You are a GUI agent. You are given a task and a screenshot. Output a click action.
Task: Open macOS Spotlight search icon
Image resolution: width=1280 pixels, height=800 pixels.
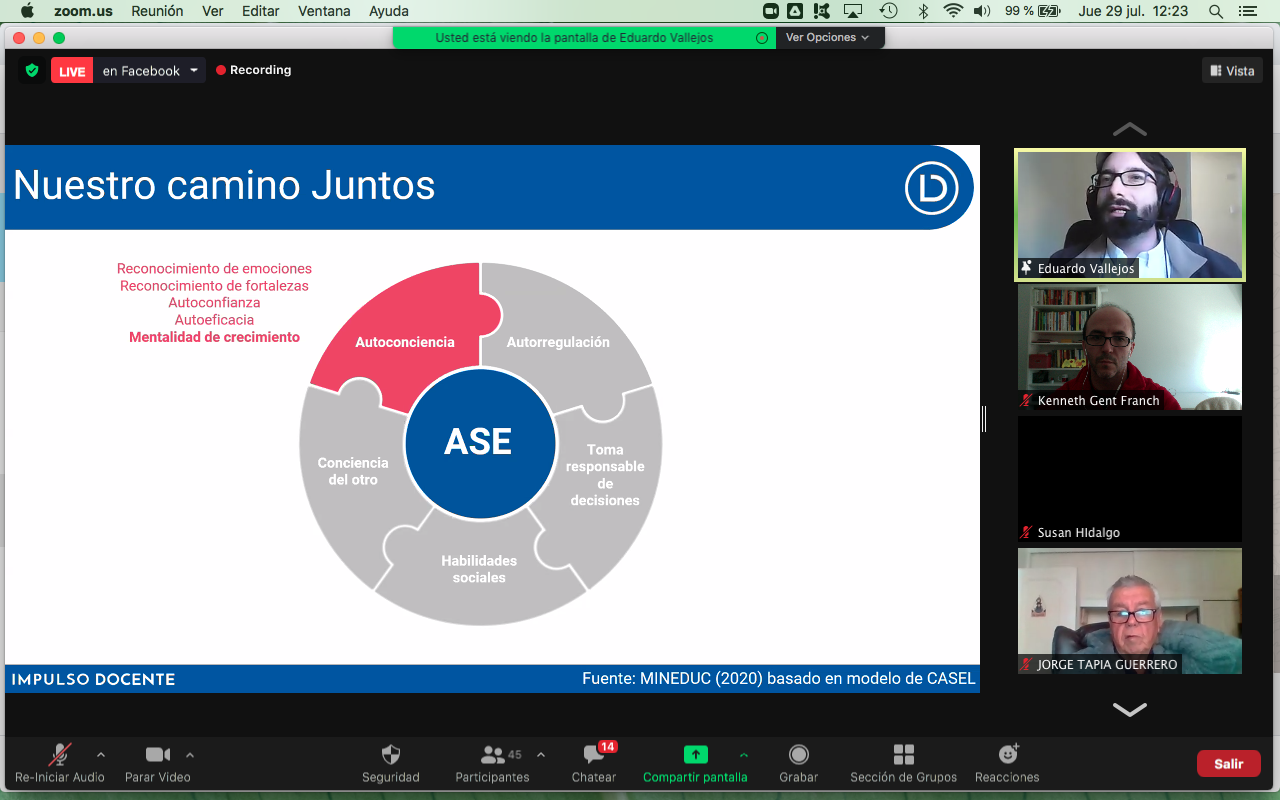coord(1216,11)
